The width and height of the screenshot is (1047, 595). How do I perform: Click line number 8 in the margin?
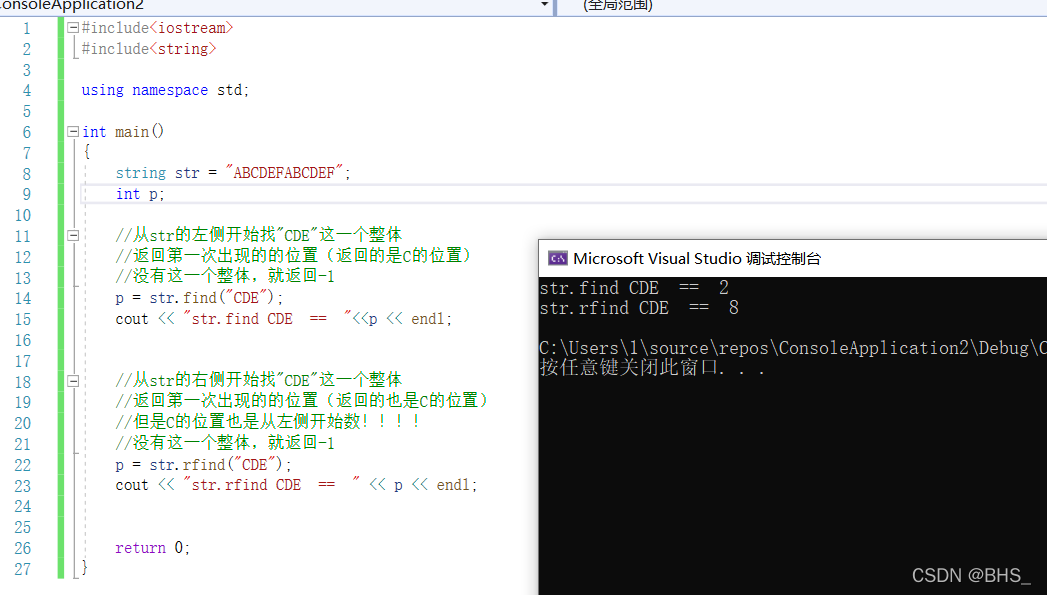coord(25,172)
